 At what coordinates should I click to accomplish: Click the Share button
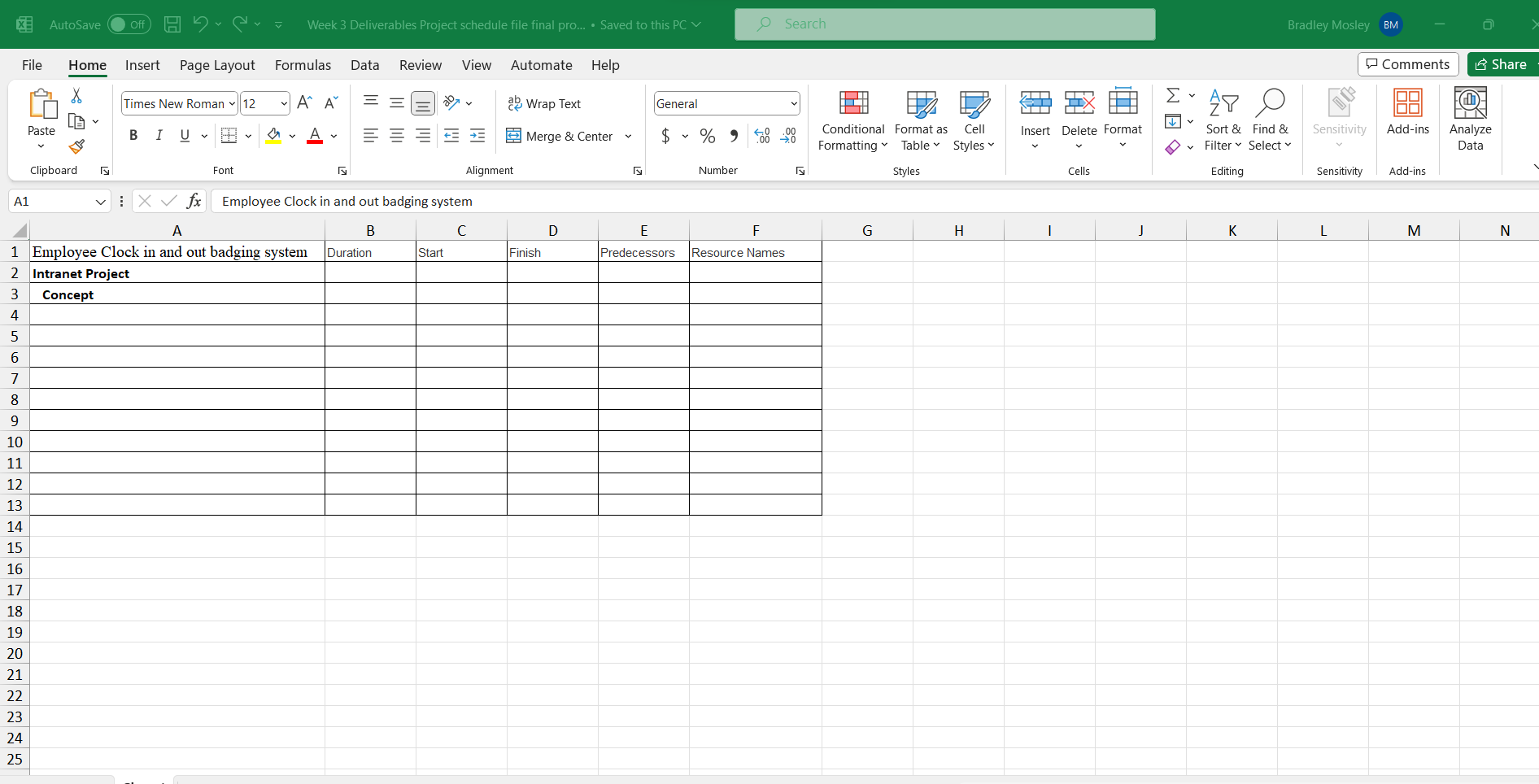click(x=1502, y=64)
